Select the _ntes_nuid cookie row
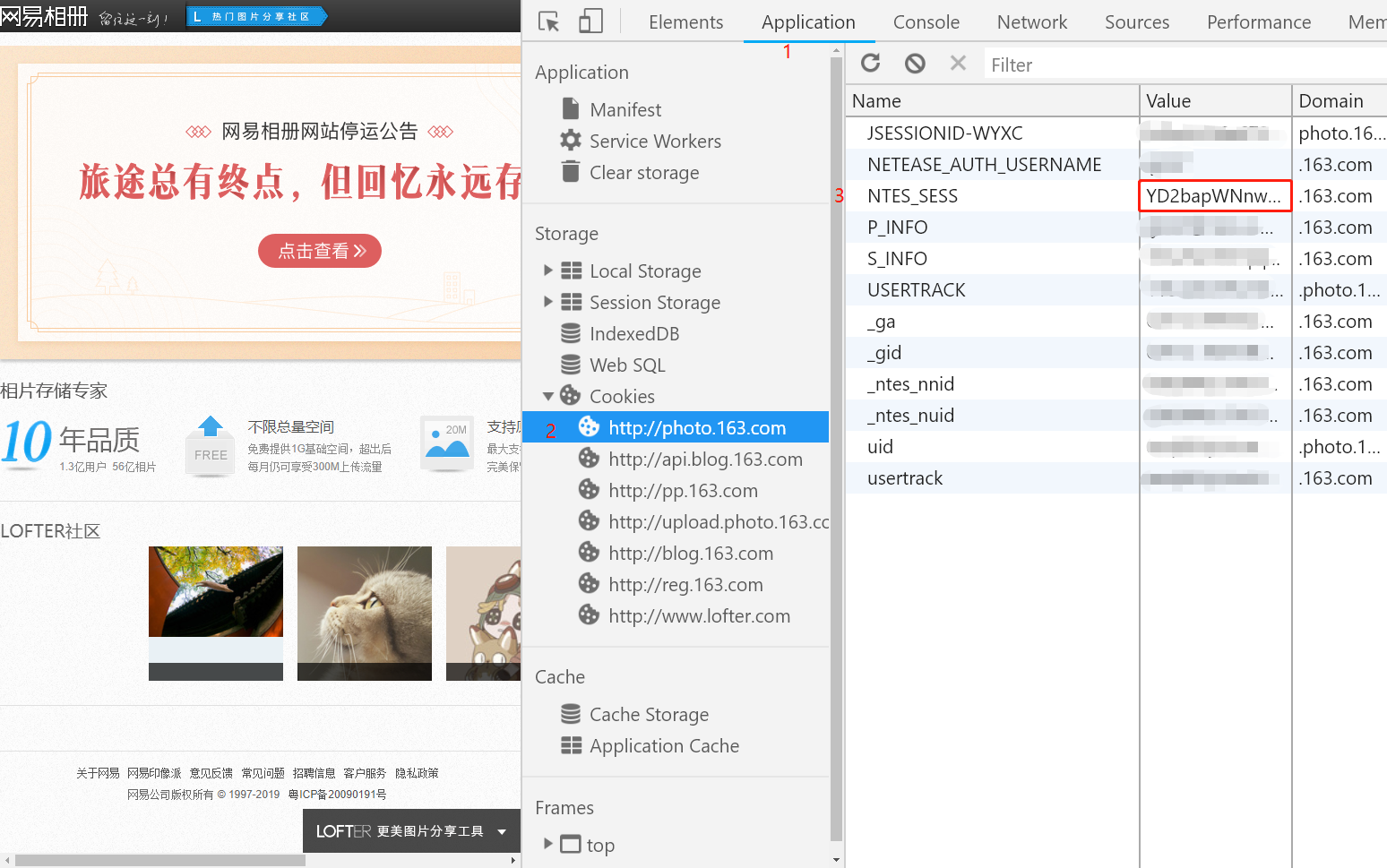Image resolution: width=1387 pixels, height=868 pixels. (1116, 415)
